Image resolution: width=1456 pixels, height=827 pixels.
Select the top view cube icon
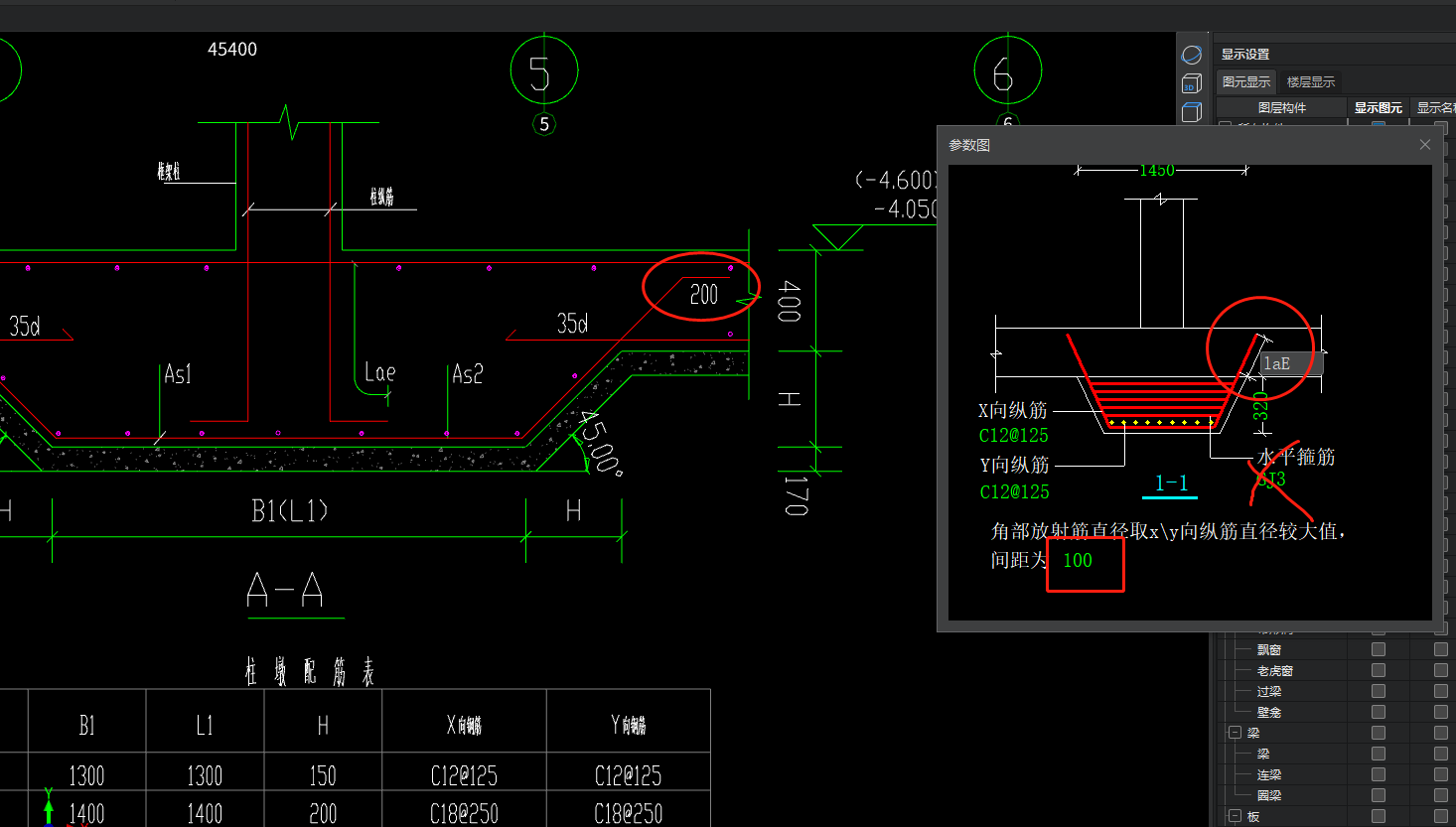pos(1192,112)
